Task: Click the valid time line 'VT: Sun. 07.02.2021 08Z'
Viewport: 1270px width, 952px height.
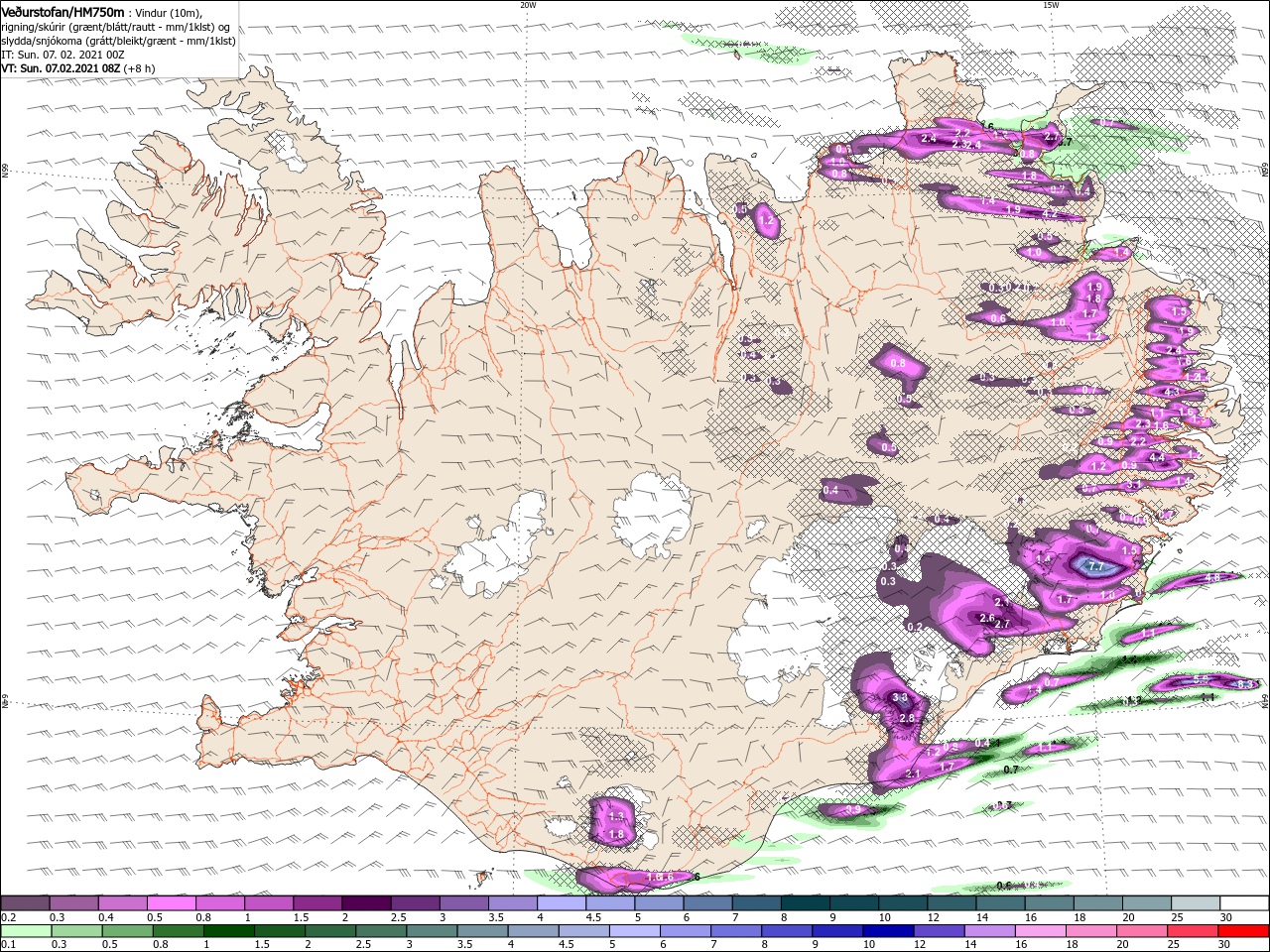Action: 61,69
